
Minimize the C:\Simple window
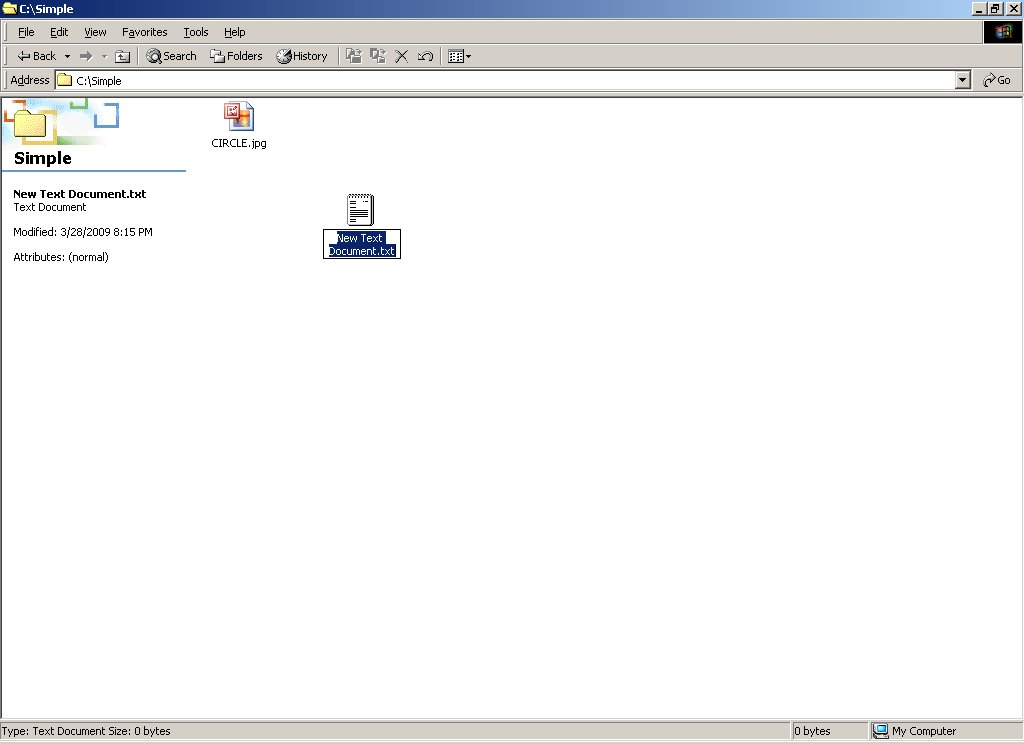pos(978,8)
